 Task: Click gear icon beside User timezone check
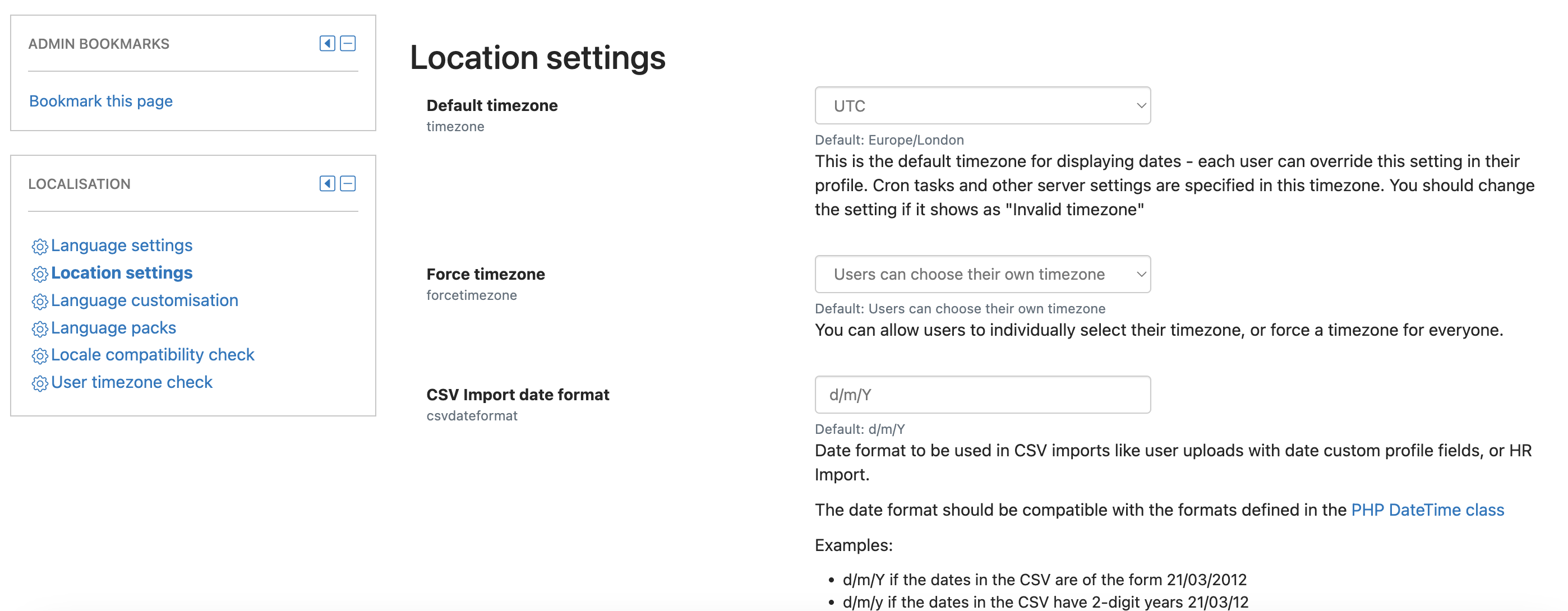coord(40,383)
